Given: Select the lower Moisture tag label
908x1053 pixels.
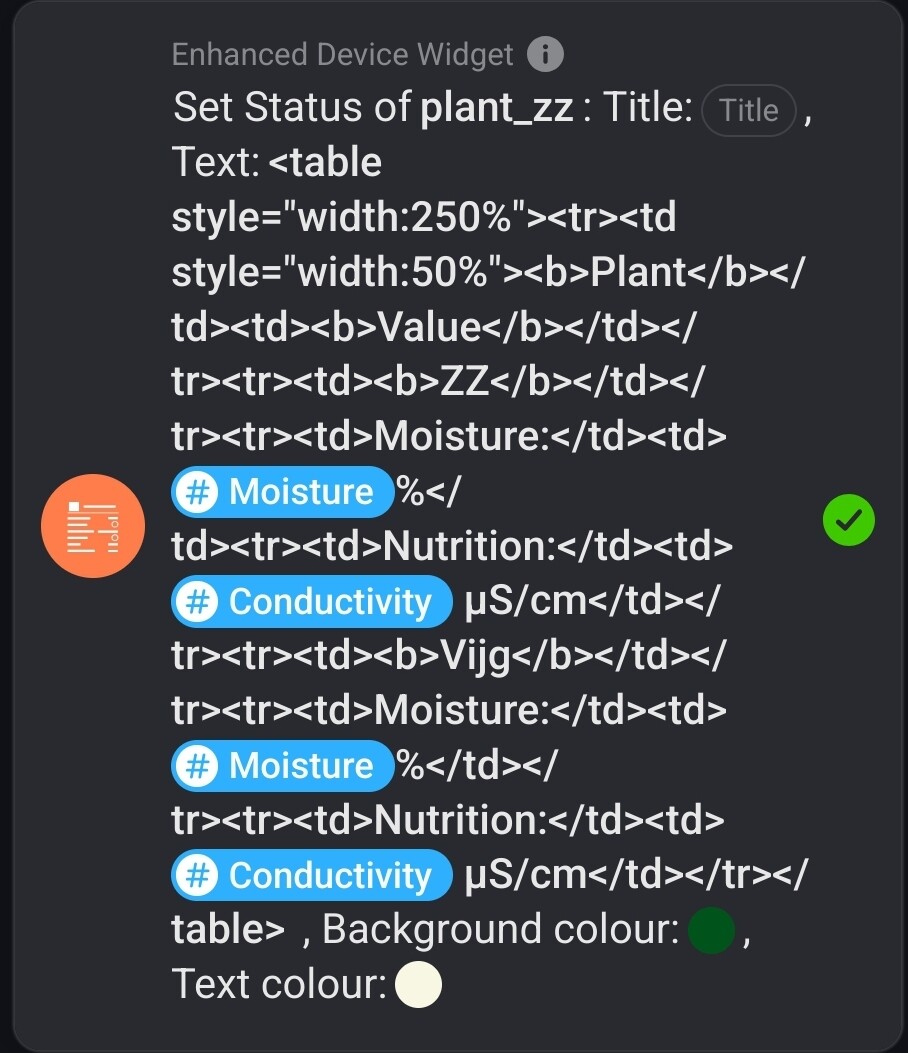Looking at the screenshot, I should (301, 766).
